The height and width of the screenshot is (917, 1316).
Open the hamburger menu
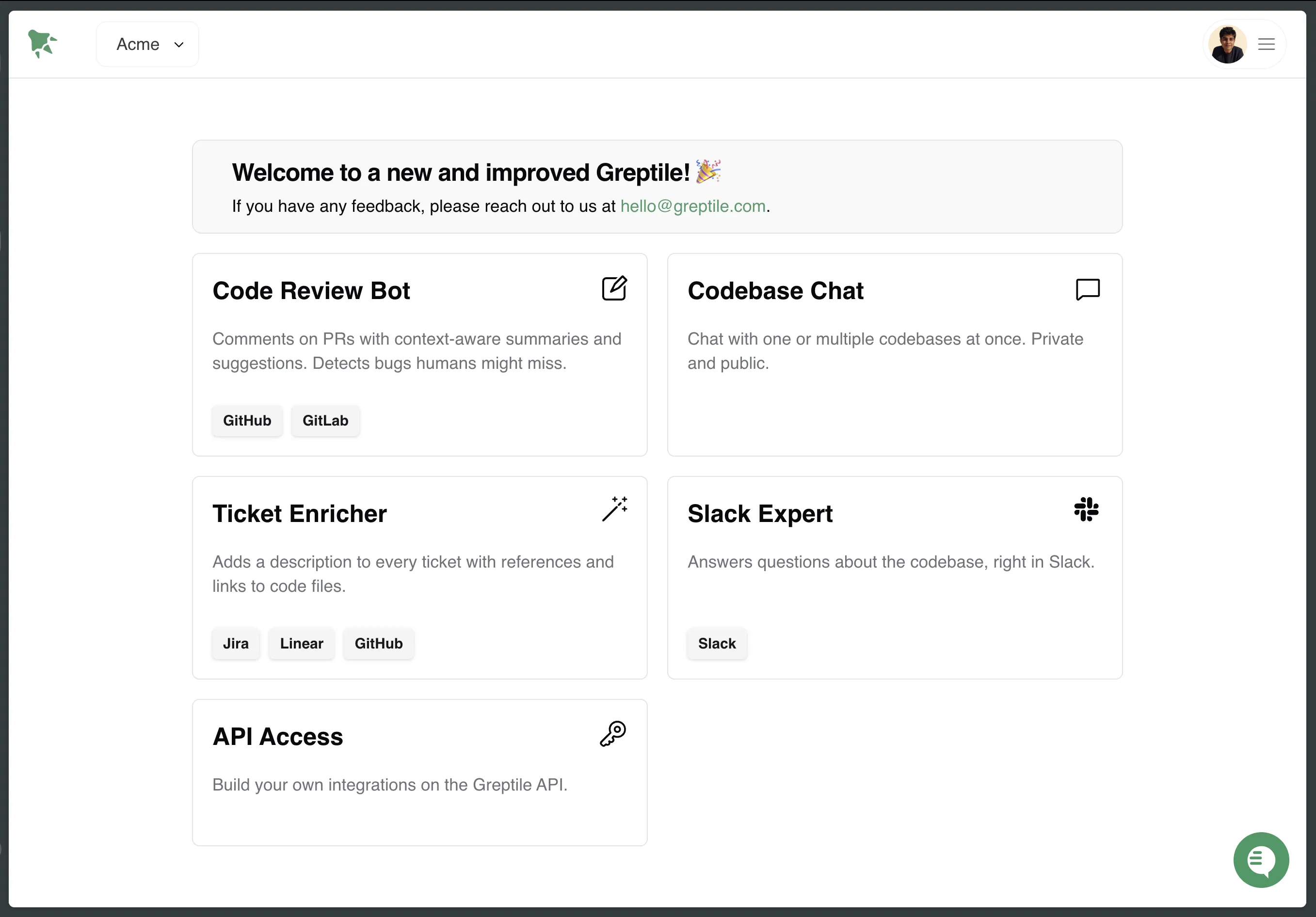[1266, 44]
